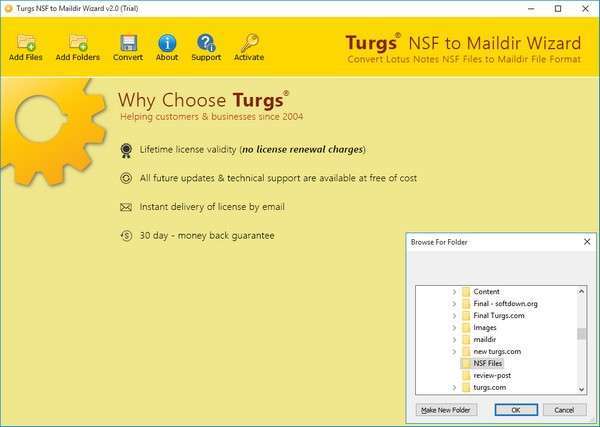
Task: Click the free updates circular icon
Action: coord(126,178)
